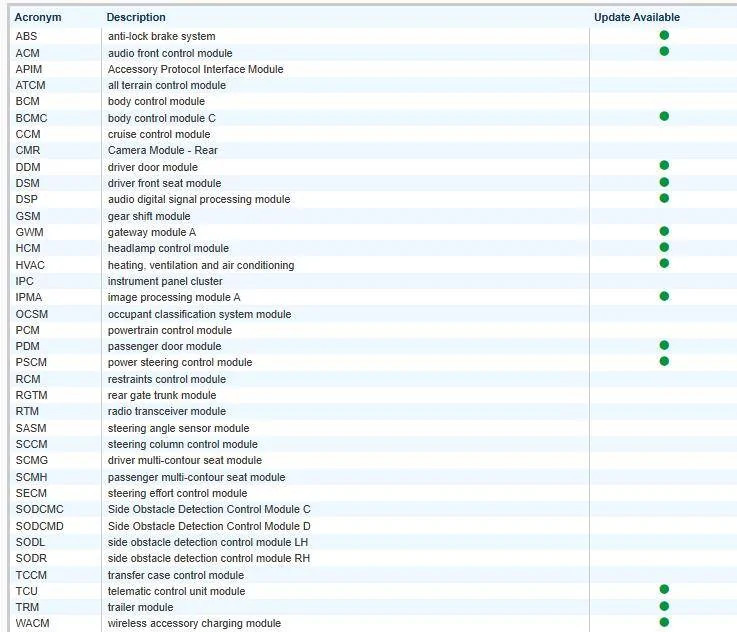Select the instrument panel cluster row
The width and height of the screenshot is (737, 632).
165,281
